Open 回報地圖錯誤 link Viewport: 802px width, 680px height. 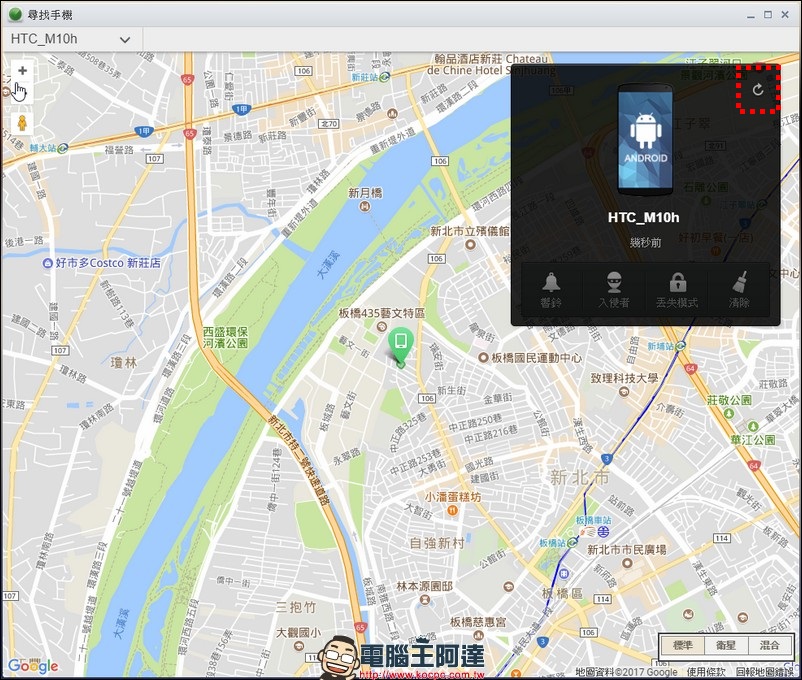tap(765, 672)
